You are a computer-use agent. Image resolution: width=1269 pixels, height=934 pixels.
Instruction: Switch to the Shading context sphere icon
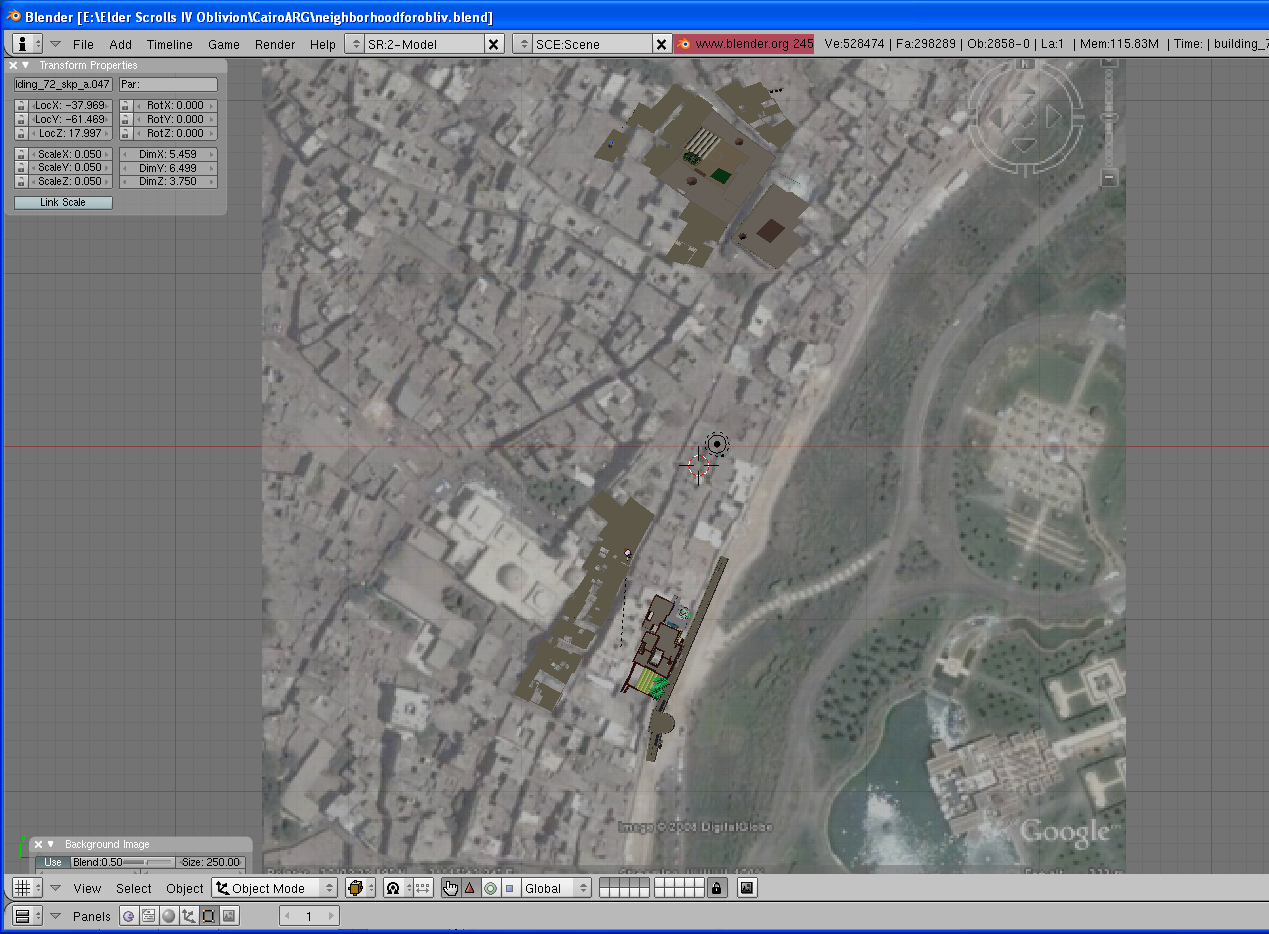coord(168,916)
